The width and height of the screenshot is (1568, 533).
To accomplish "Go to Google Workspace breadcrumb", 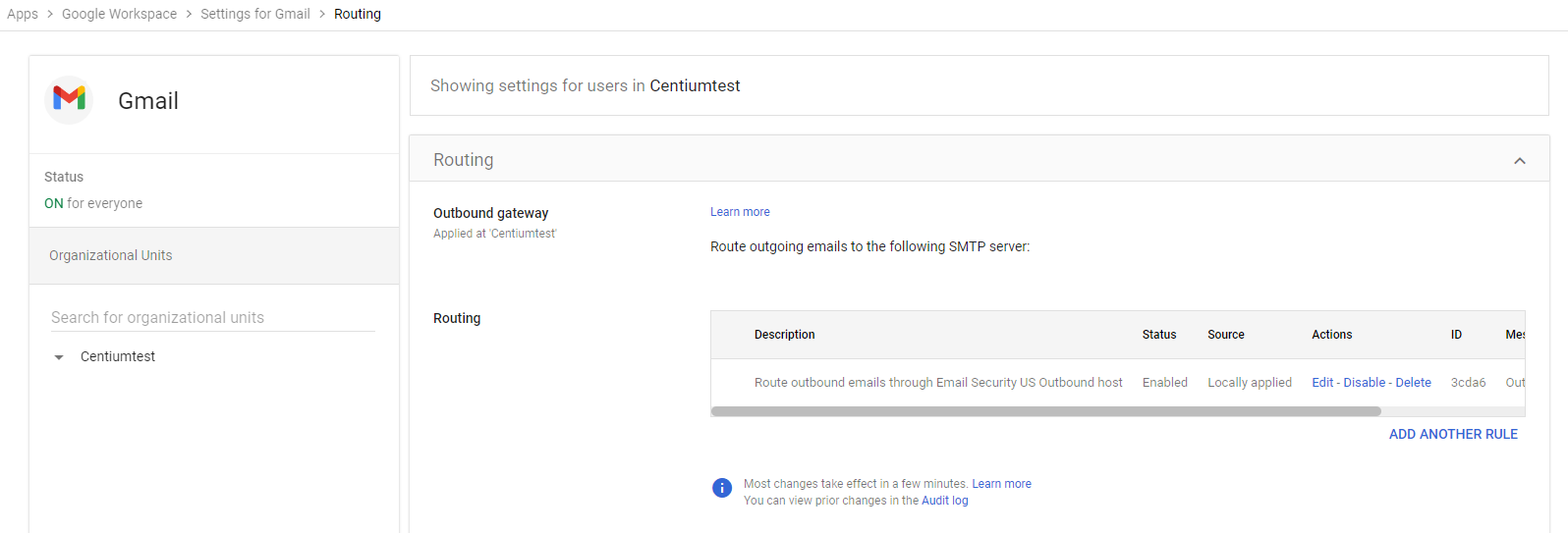I will point(120,14).
